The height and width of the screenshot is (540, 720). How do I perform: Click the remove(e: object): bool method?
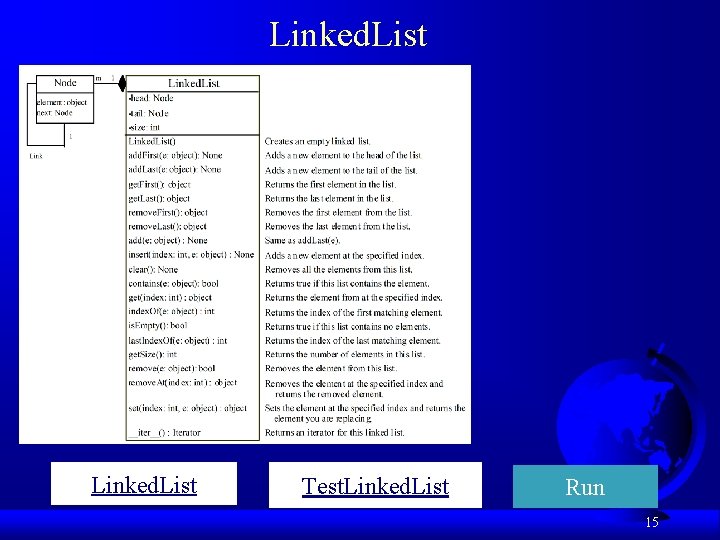pyautogui.click(x=172, y=368)
